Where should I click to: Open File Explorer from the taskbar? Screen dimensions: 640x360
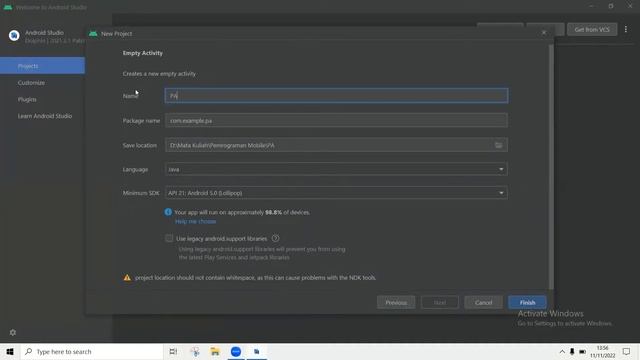(x=215, y=351)
